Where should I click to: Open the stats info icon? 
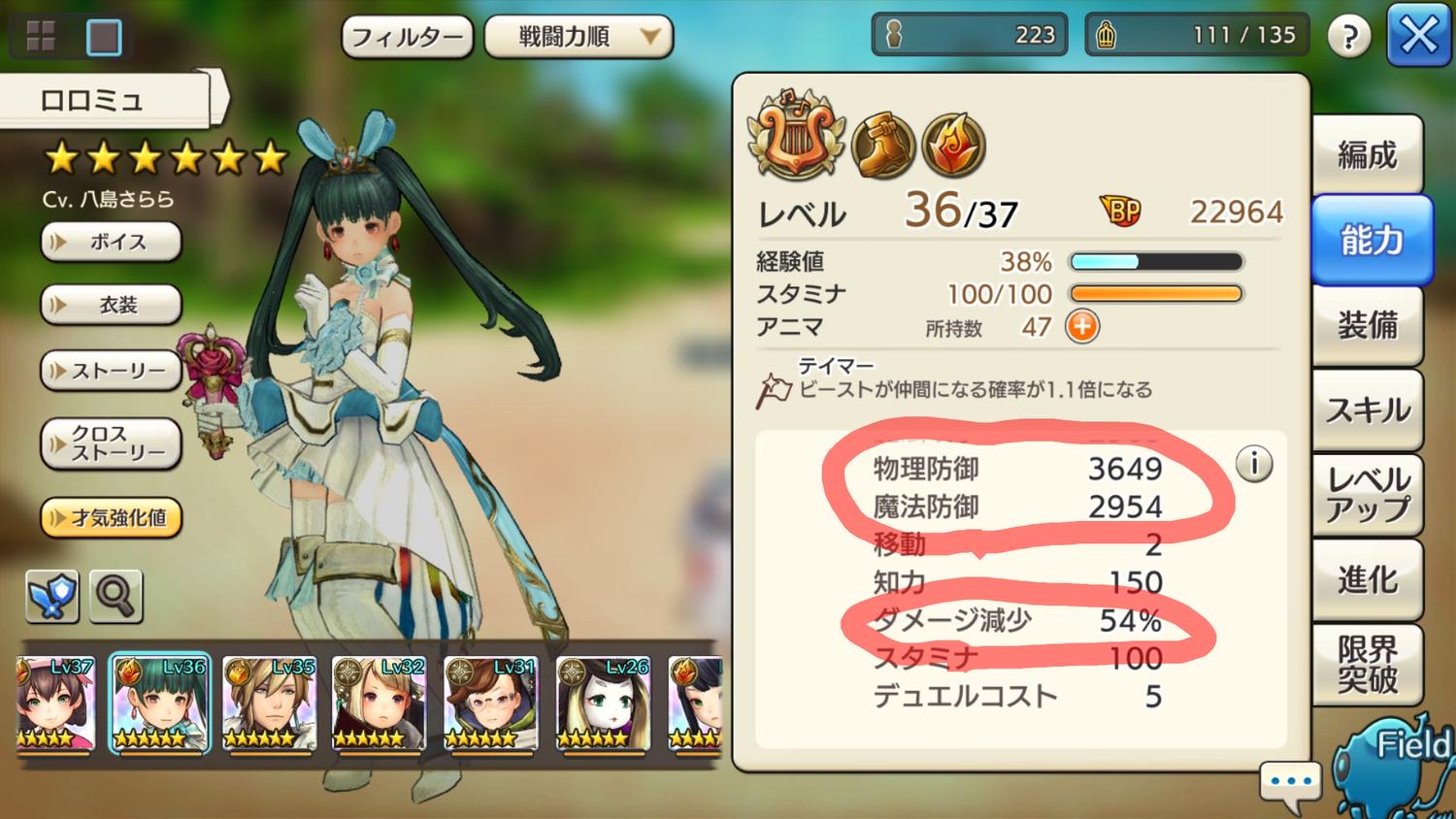1254,464
